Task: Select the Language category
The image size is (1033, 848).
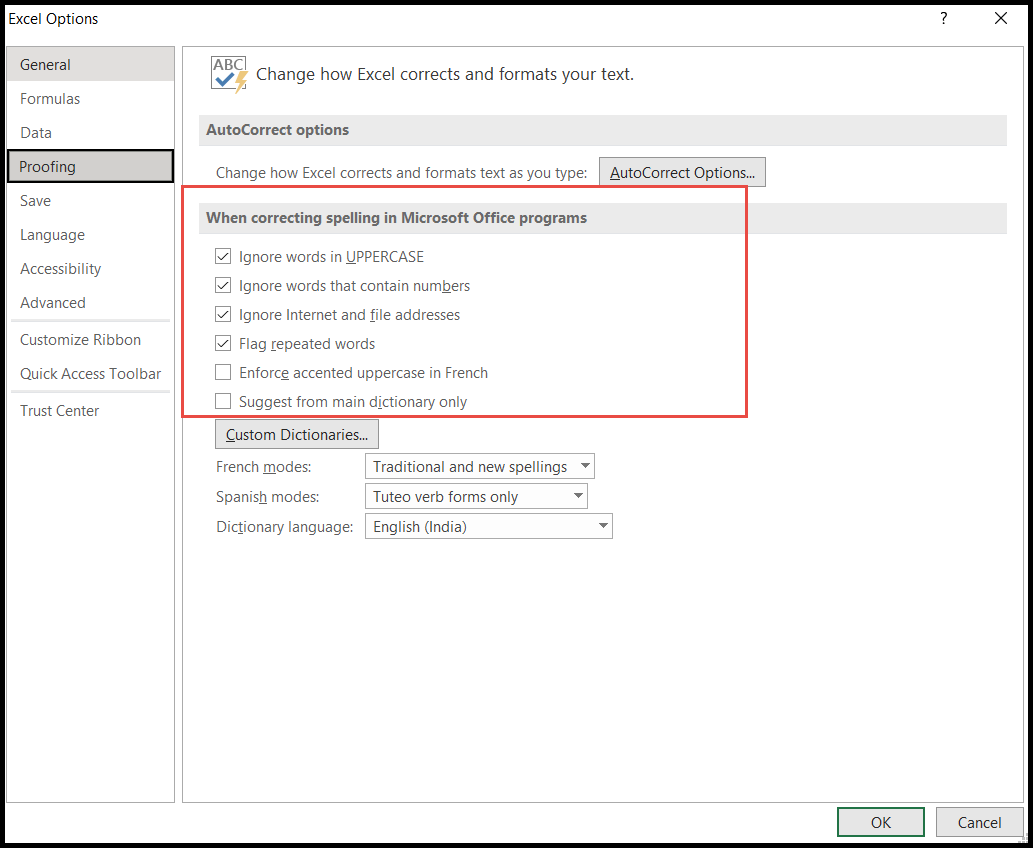Action: pos(90,235)
